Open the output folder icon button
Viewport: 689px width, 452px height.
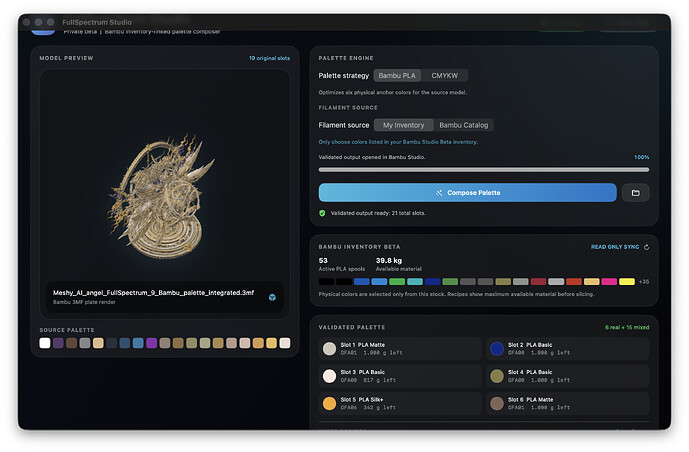pyautogui.click(x=635, y=193)
